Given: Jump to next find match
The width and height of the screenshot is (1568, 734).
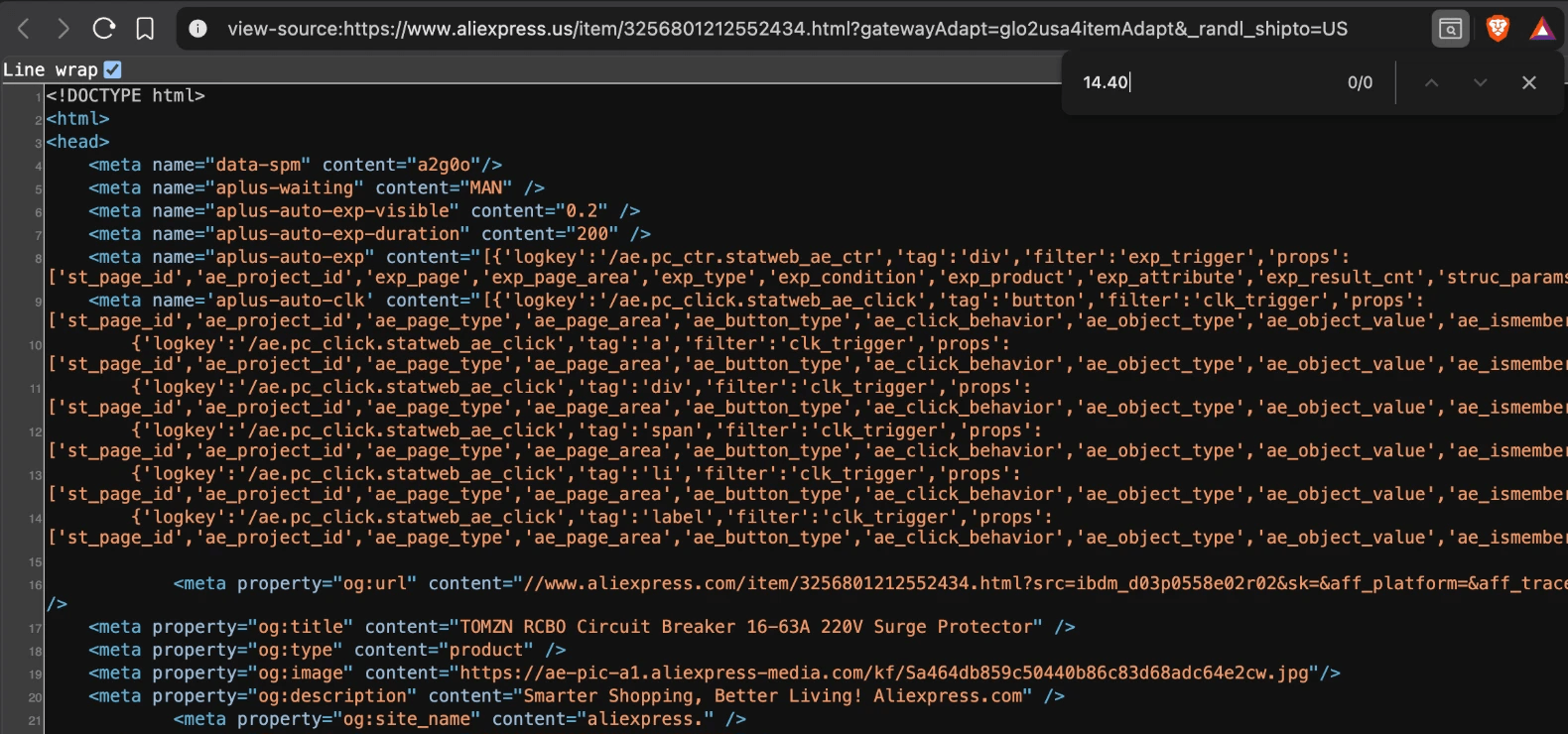Looking at the screenshot, I should point(1480,82).
